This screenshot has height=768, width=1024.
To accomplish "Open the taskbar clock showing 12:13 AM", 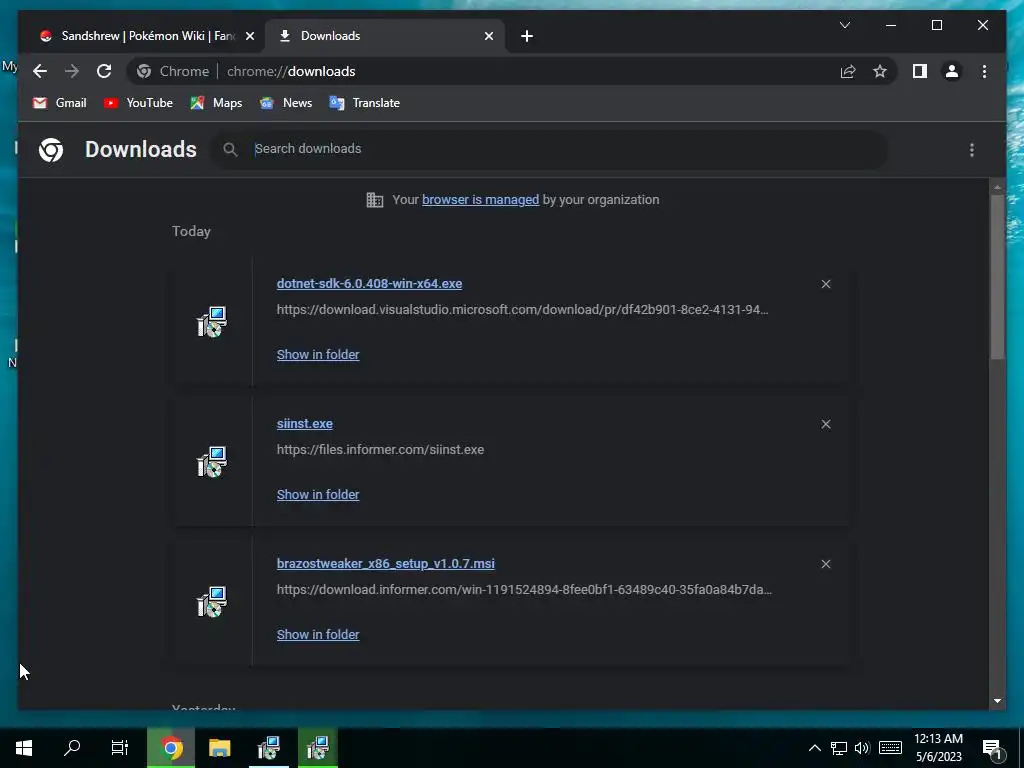I will point(938,748).
